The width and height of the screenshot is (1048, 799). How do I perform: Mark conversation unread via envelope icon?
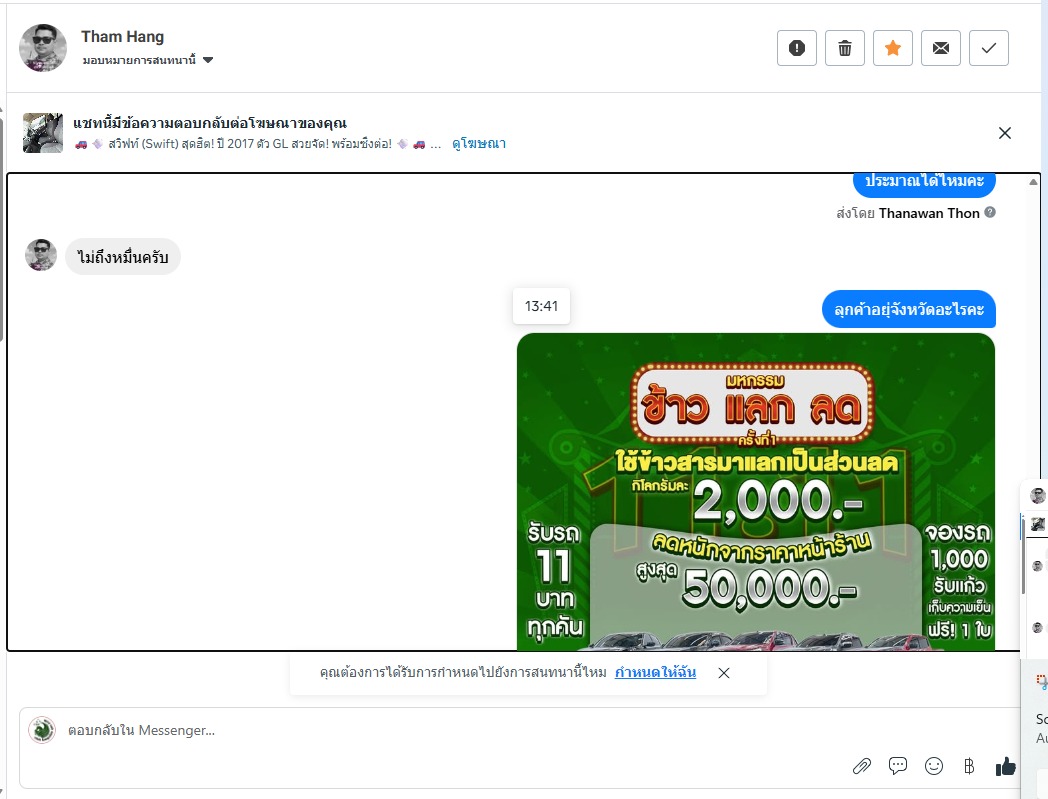[x=941, y=48]
